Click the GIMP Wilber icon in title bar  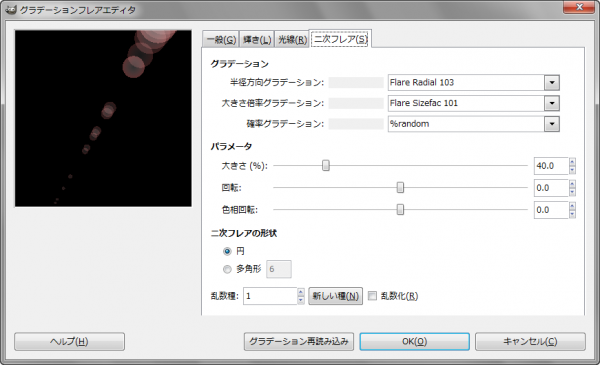tap(11, 10)
